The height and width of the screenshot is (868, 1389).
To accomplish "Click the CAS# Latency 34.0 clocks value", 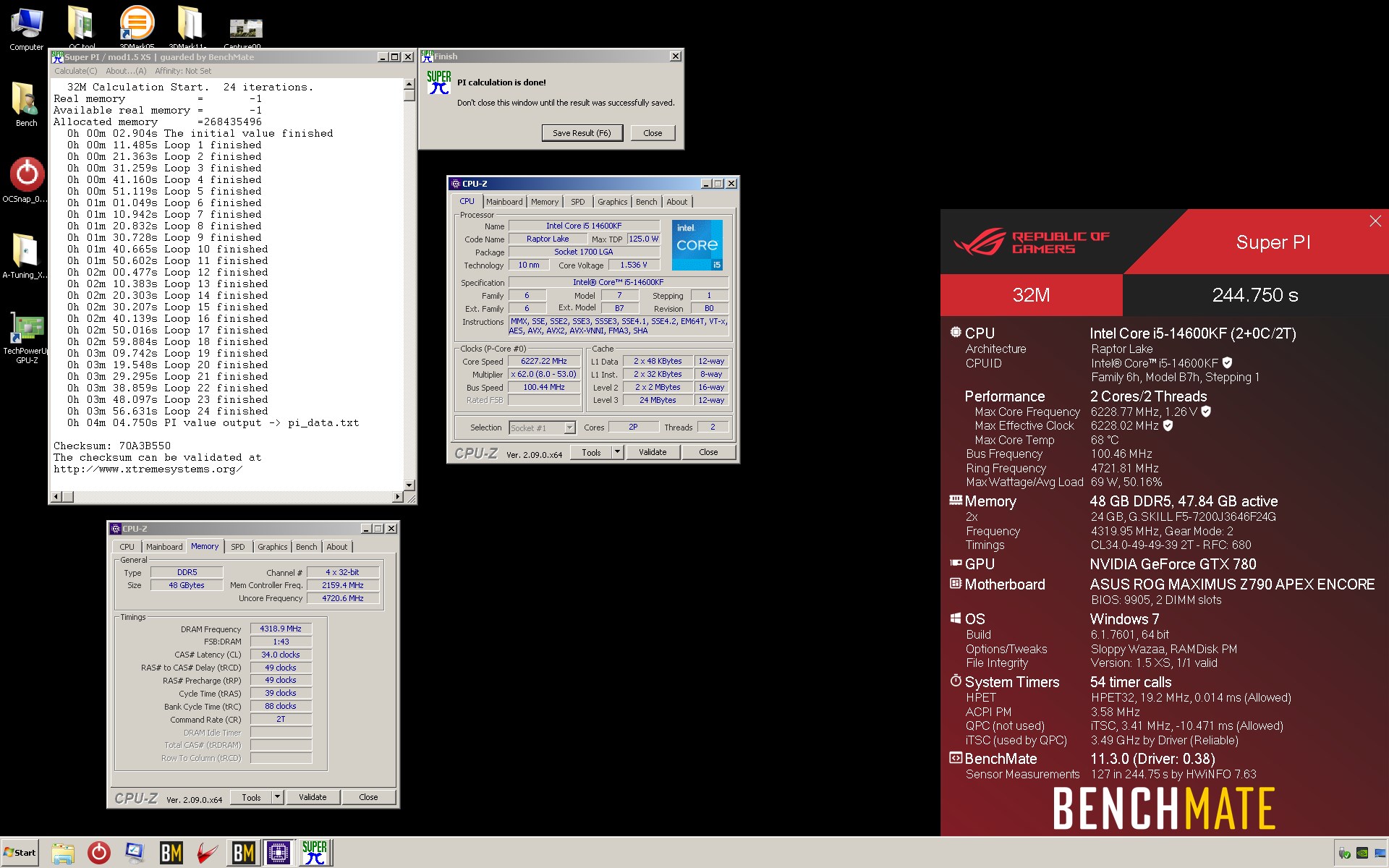I will pos(281,655).
